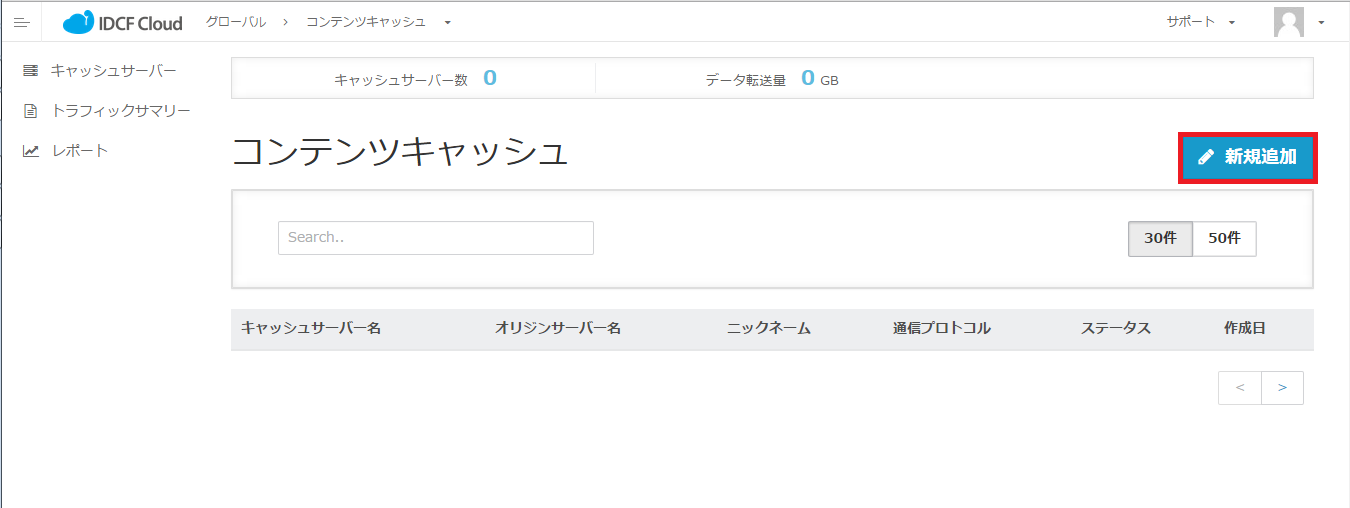
Task: Go to レポート in the sidebar
Action: [x=80, y=151]
